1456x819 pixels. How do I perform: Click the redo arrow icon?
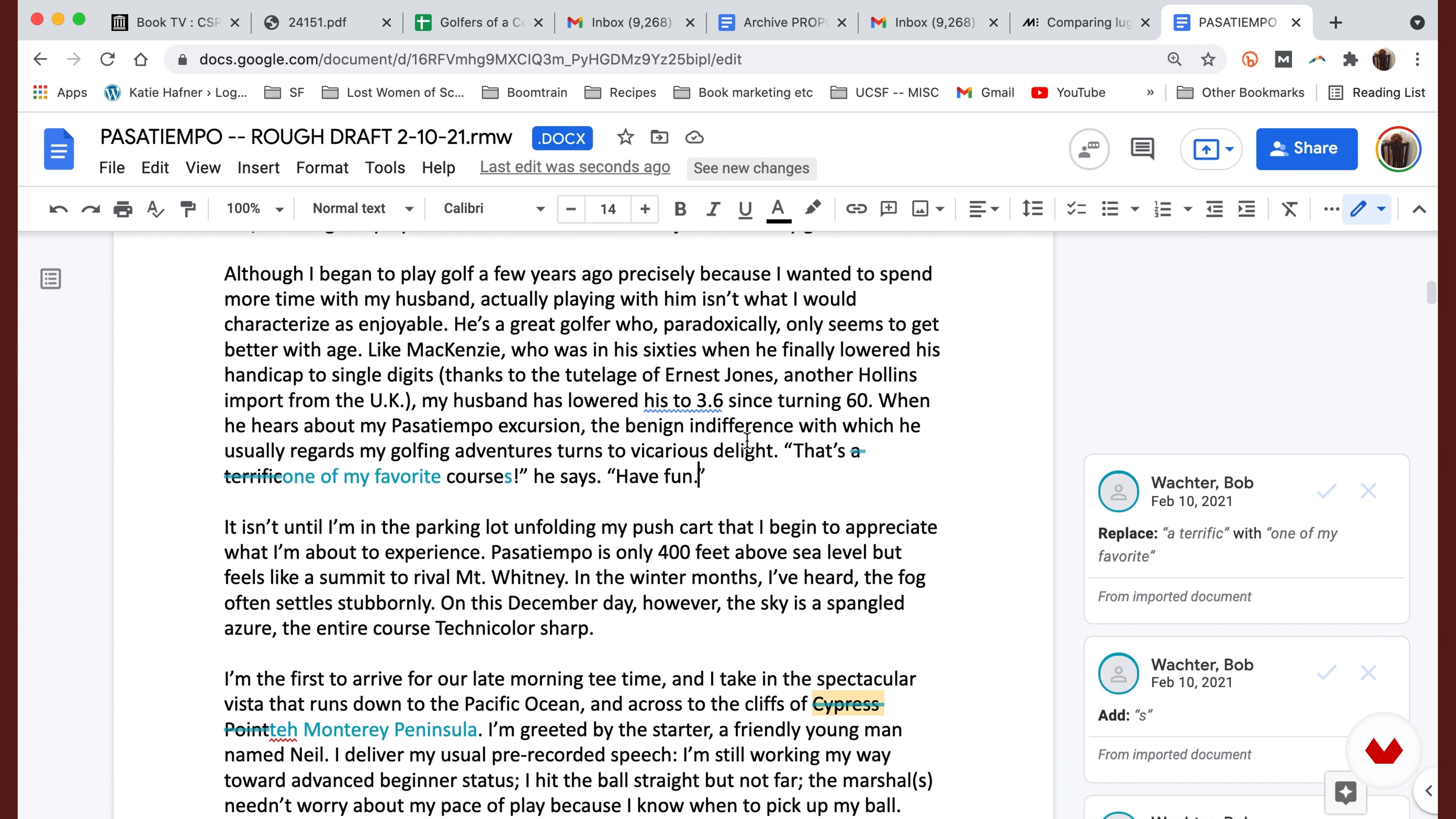click(x=91, y=209)
